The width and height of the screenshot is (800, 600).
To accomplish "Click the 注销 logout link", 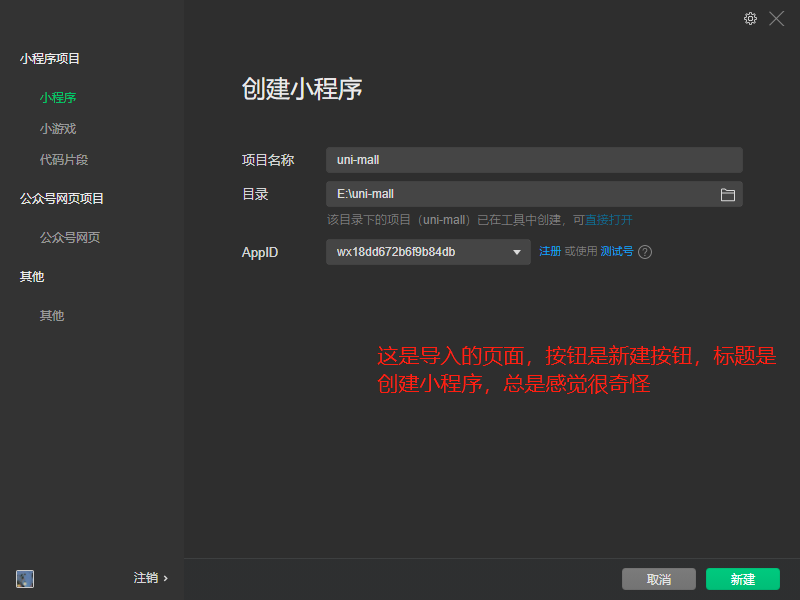I will click(151, 578).
